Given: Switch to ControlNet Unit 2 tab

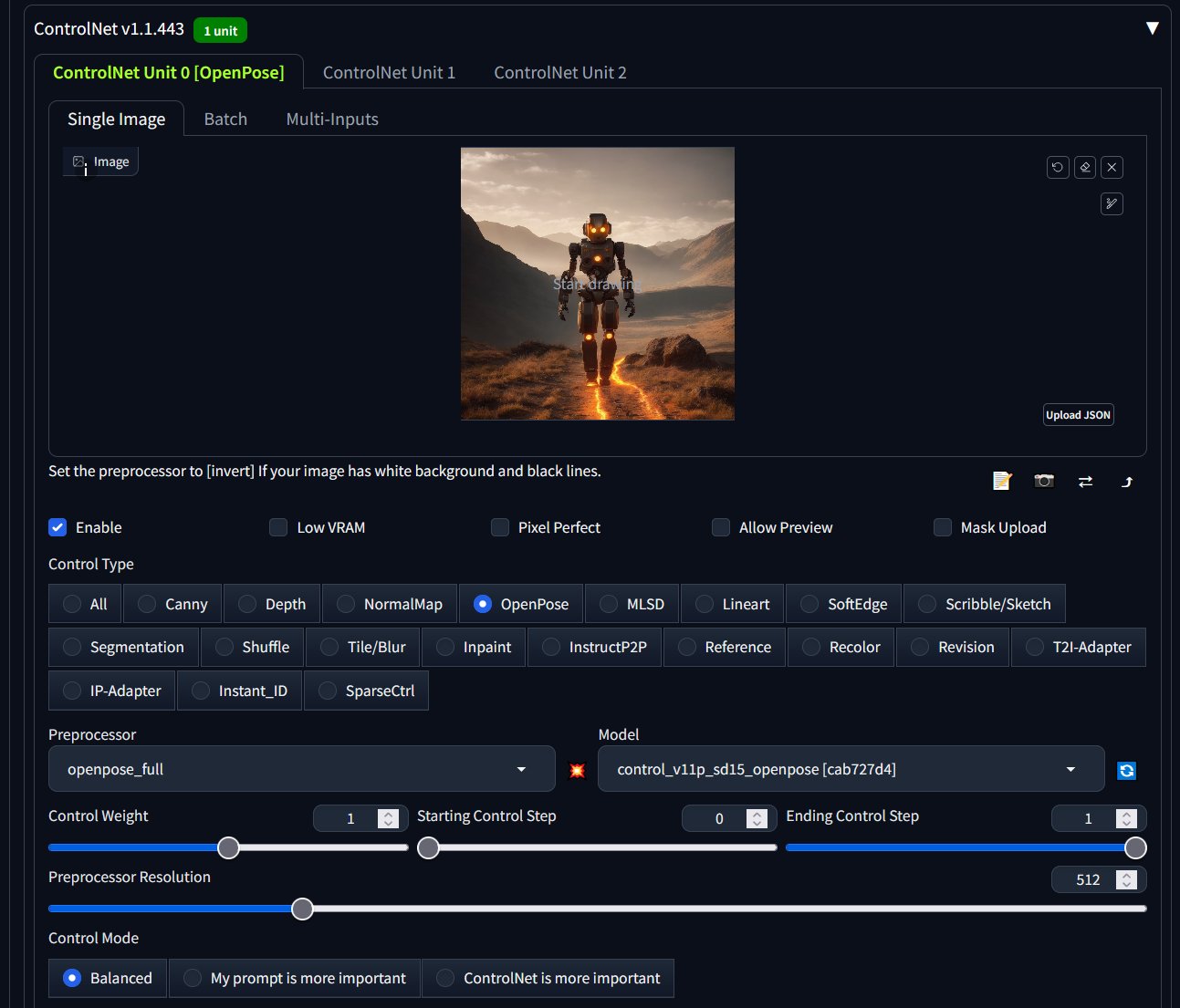Looking at the screenshot, I should 560,72.
